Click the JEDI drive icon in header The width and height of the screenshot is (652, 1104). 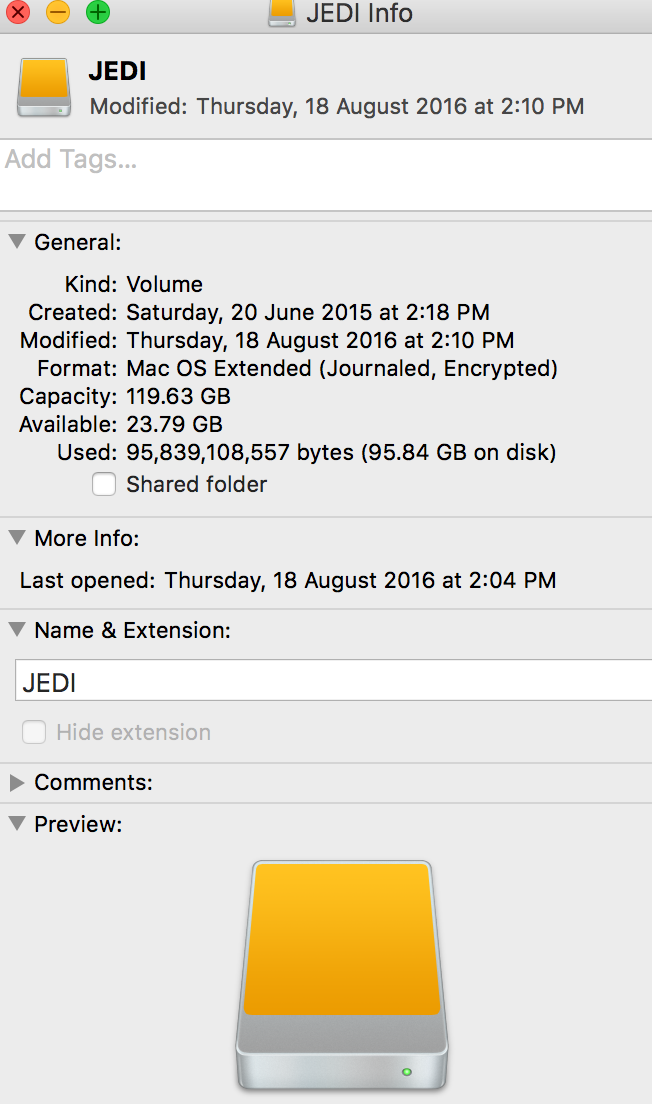[44, 87]
